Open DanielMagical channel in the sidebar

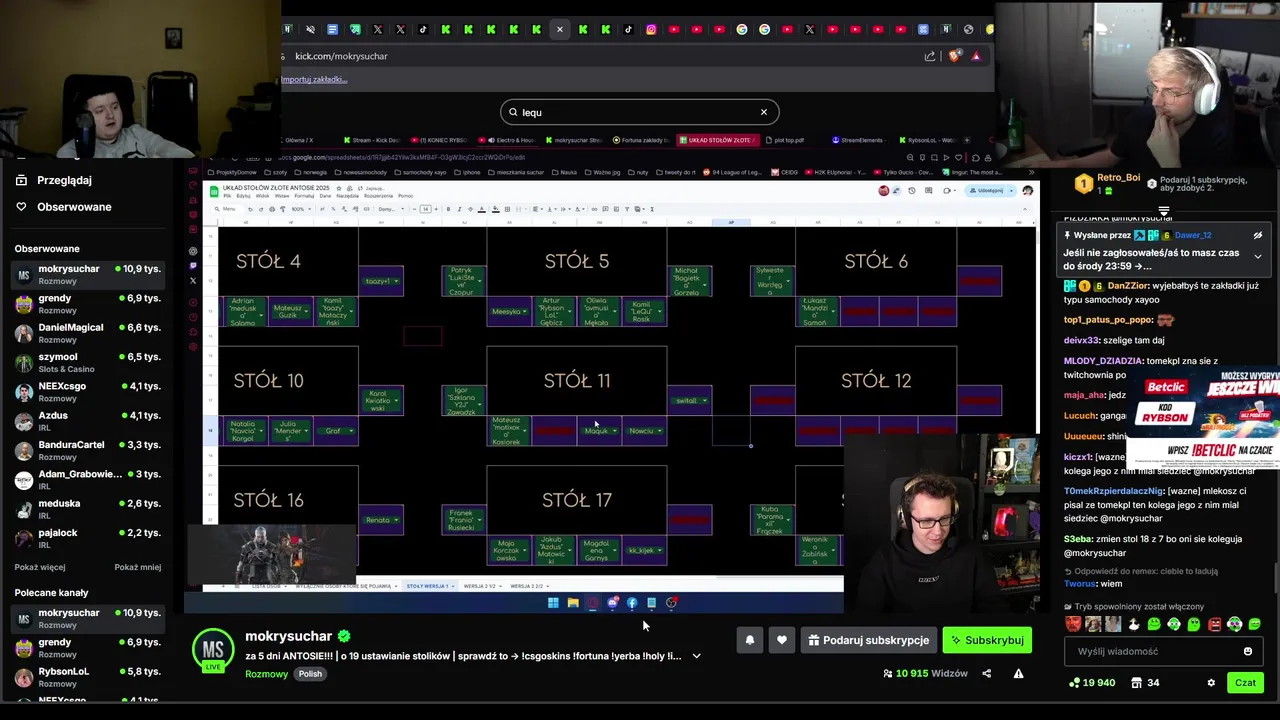pos(88,333)
